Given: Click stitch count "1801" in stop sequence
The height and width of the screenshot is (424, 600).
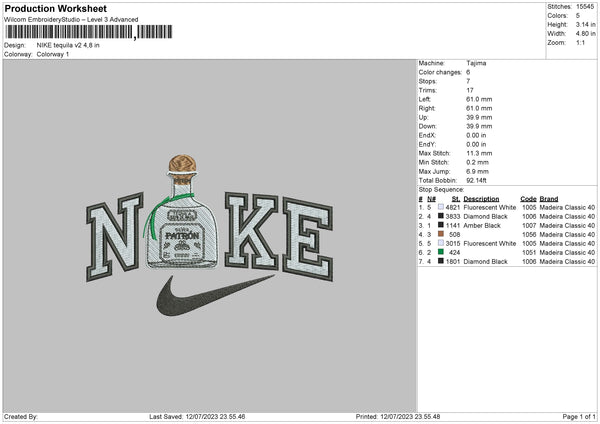Looking at the screenshot, I should (x=453, y=261).
